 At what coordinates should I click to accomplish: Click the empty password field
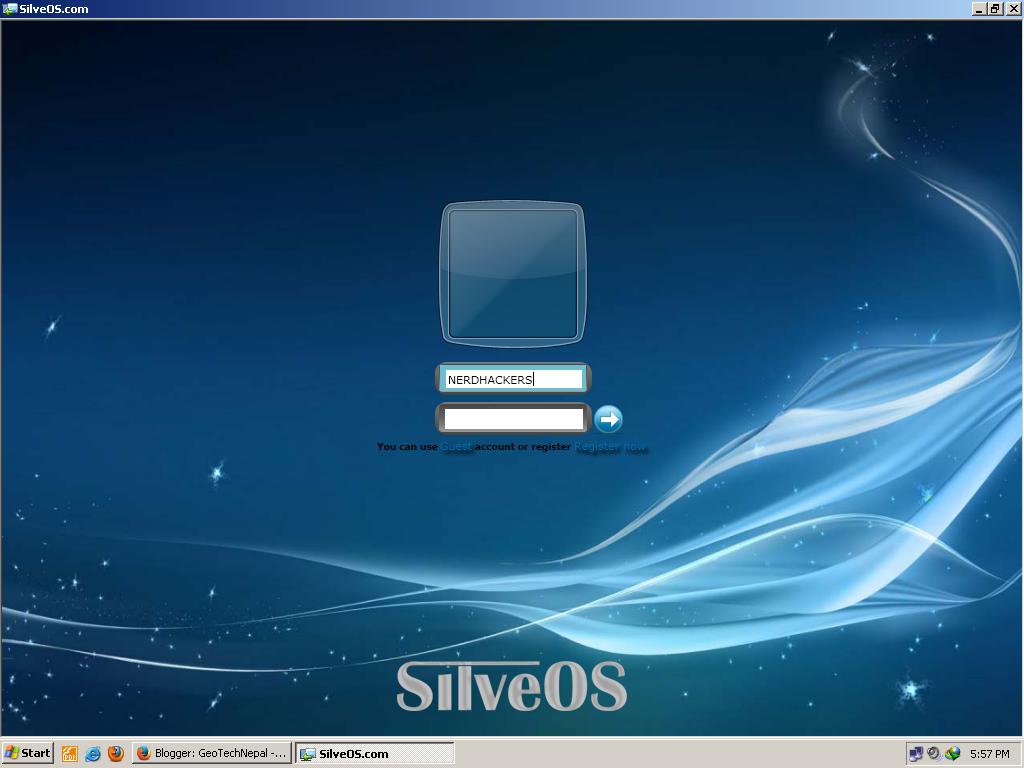tap(512, 418)
